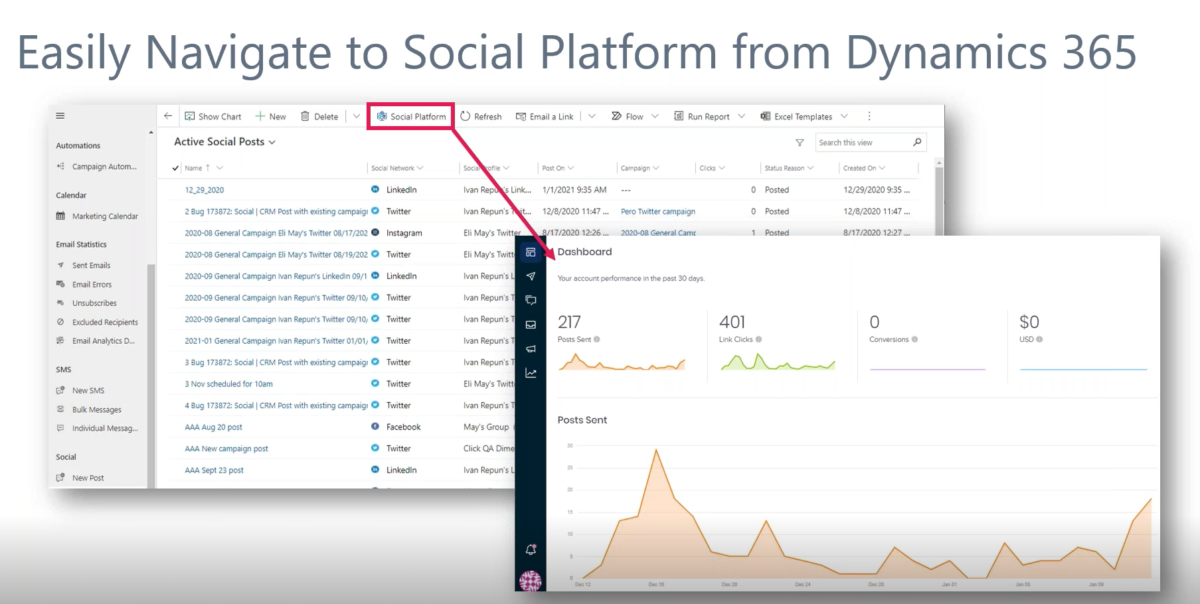Click the user avatar in dark sidebar
The height and width of the screenshot is (604, 1200).
[531, 580]
